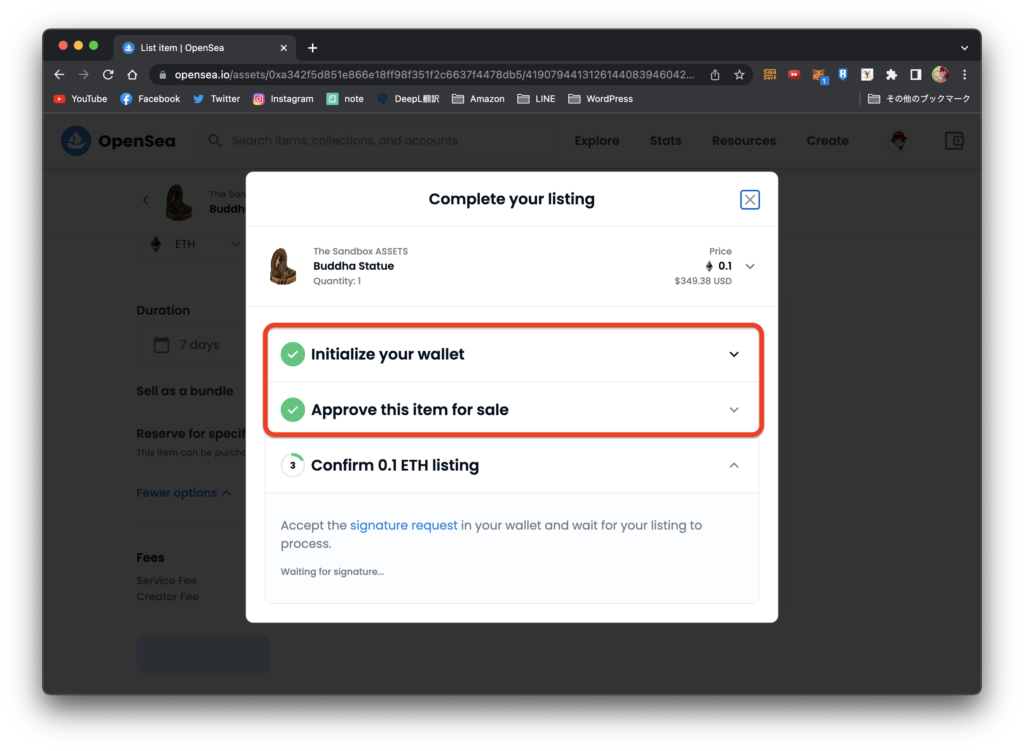Open the 7 days duration picker
Viewport: 1024px width, 751px height.
pos(191,344)
